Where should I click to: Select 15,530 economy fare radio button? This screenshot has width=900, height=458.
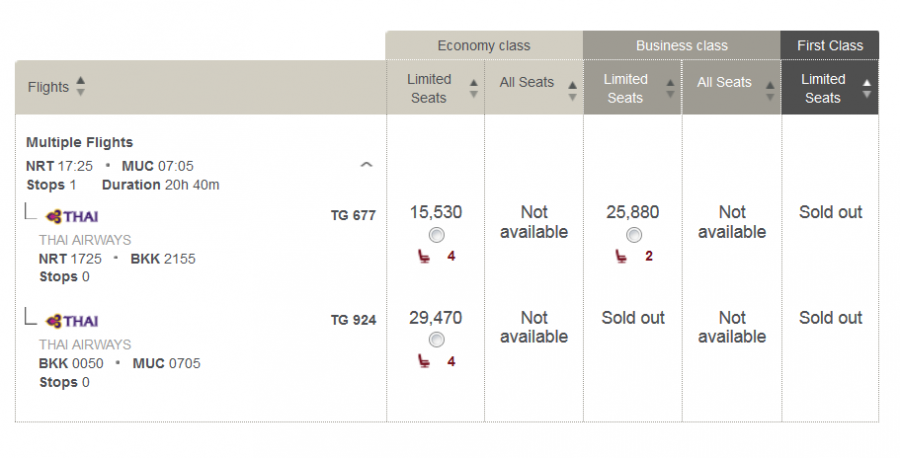436,235
